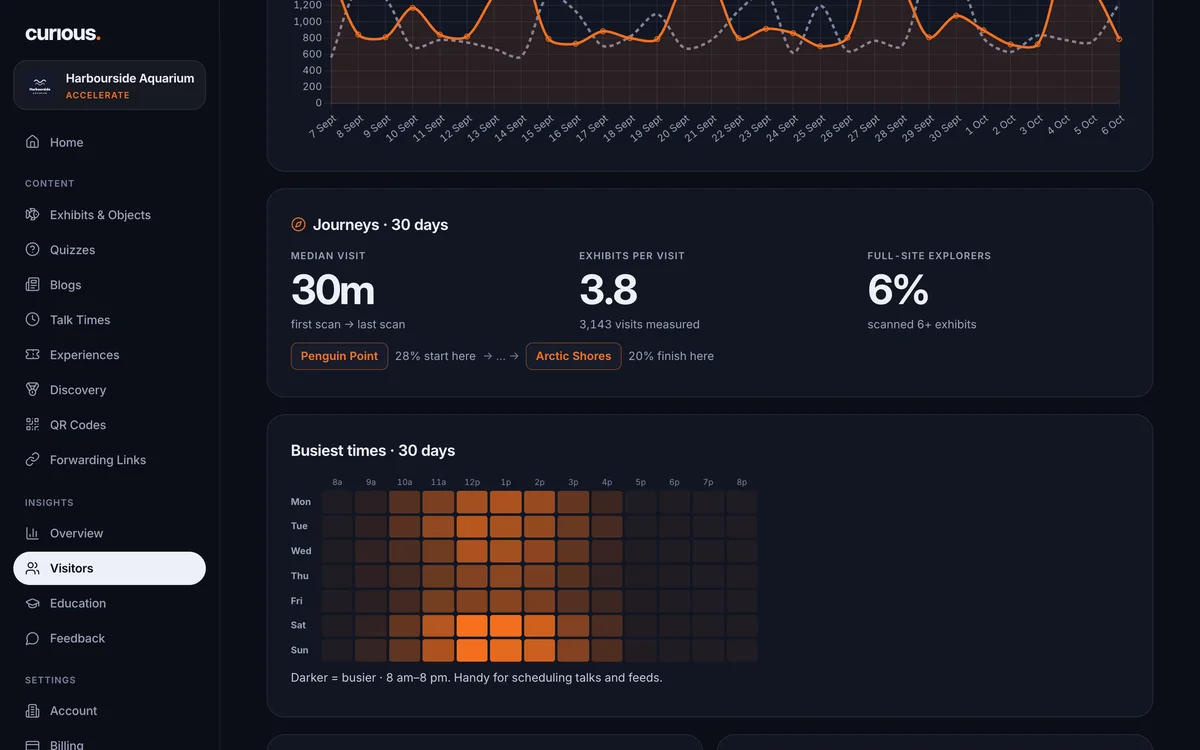This screenshot has width=1200, height=750.
Task: Click the '3,143 visits measured' text
Action: click(x=640, y=324)
